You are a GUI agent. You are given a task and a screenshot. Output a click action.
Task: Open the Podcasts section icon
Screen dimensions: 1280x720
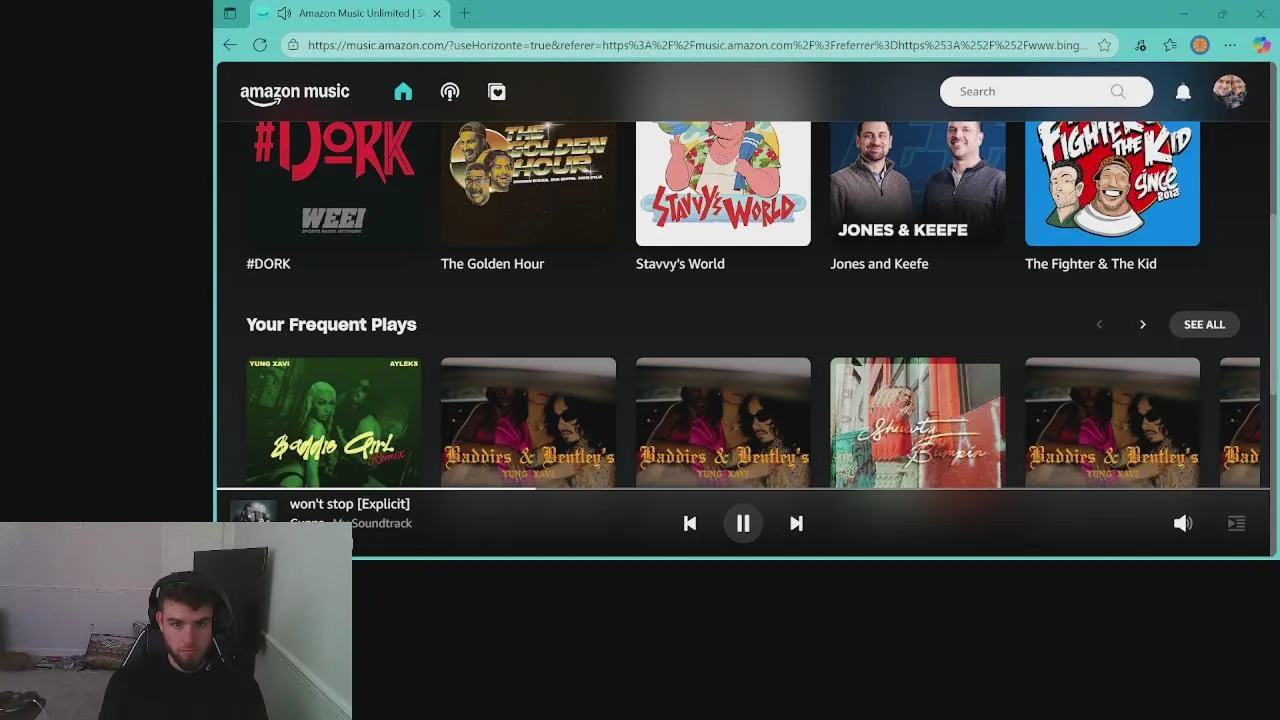450,92
